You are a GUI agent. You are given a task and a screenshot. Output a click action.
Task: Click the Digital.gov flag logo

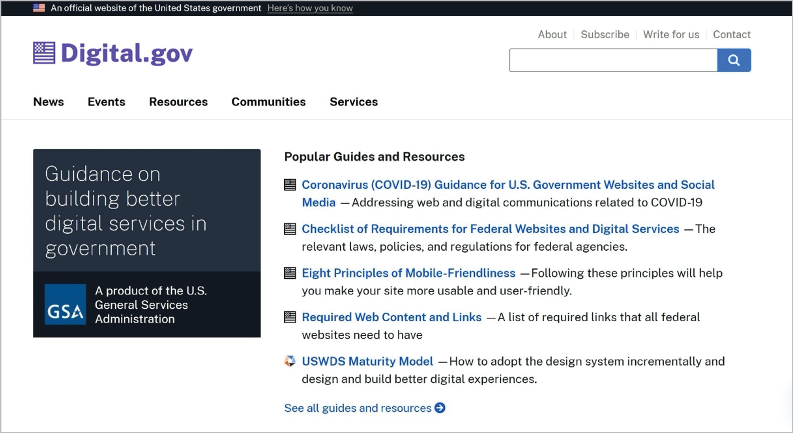44,53
